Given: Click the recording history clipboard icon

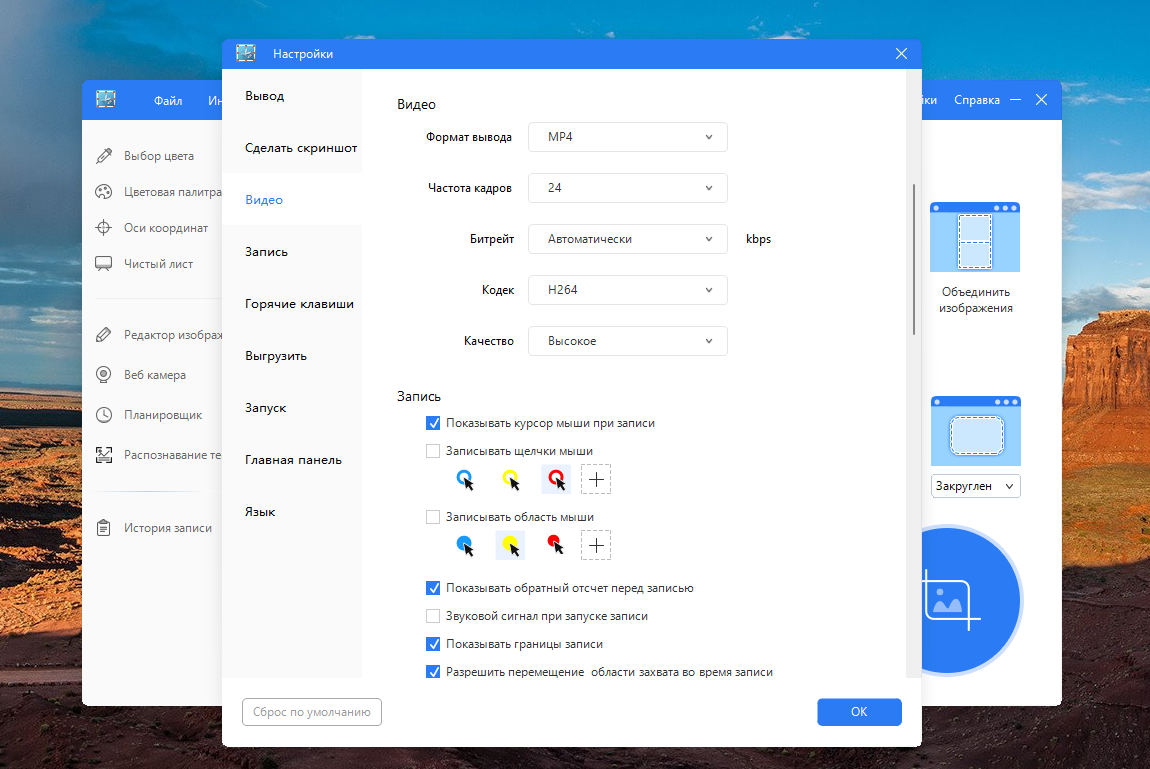Looking at the screenshot, I should pyautogui.click(x=104, y=527).
